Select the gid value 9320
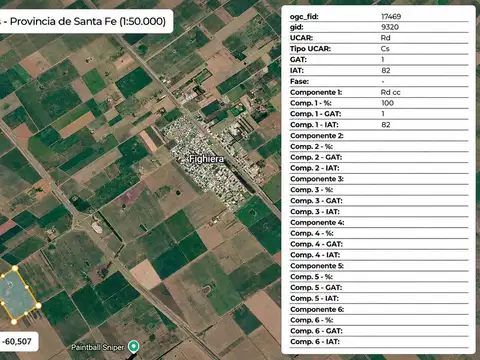Screen dimensions: 480x360 coord(390,27)
